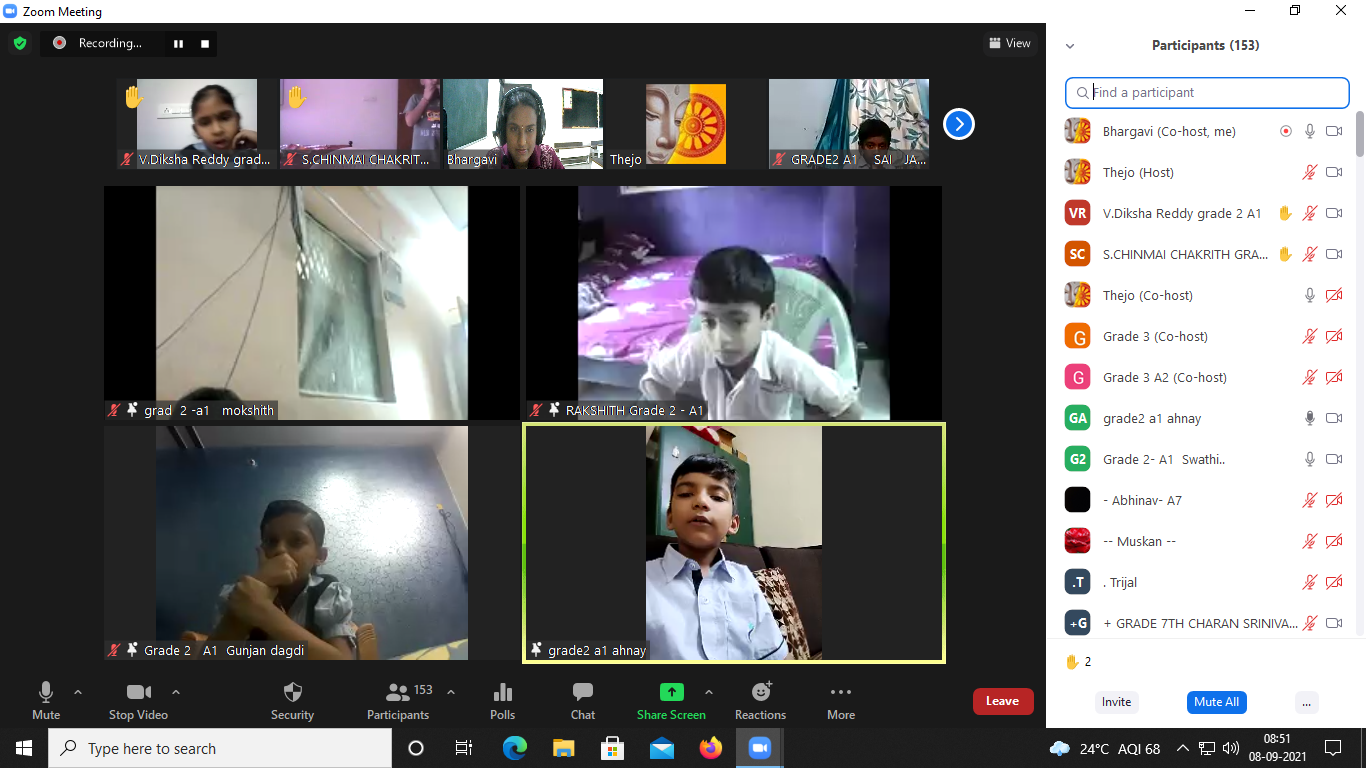This screenshot has height=768, width=1366.
Task: Open the Polls icon in toolbar
Action: tap(503, 692)
